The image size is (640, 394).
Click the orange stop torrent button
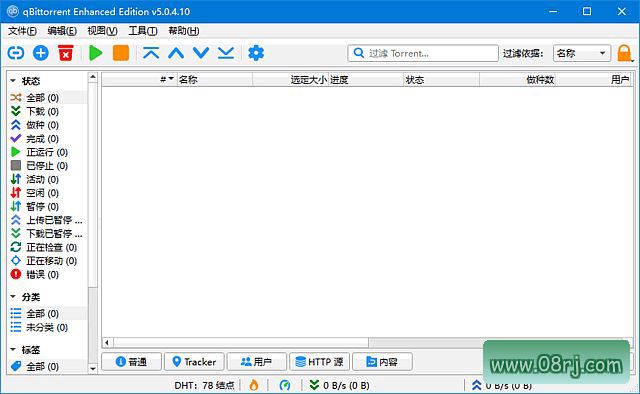click(x=121, y=53)
